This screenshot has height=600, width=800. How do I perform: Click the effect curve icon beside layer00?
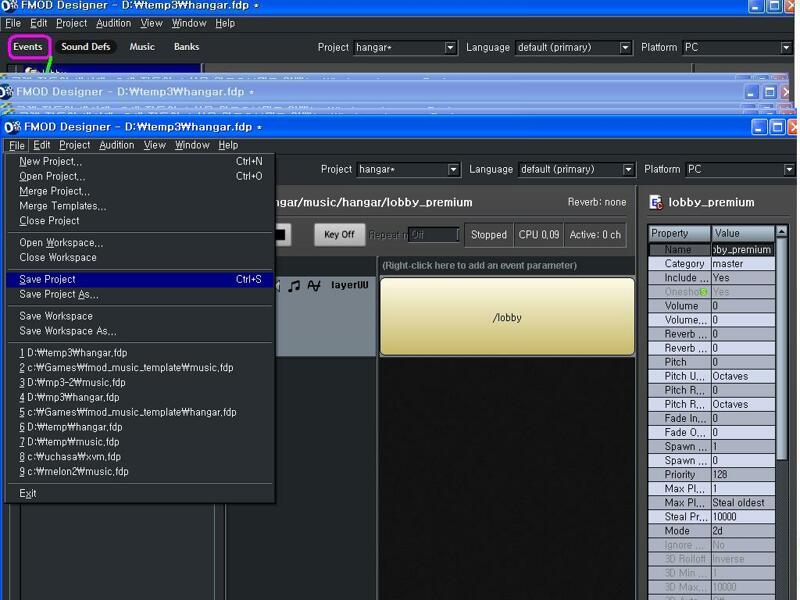(x=314, y=286)
